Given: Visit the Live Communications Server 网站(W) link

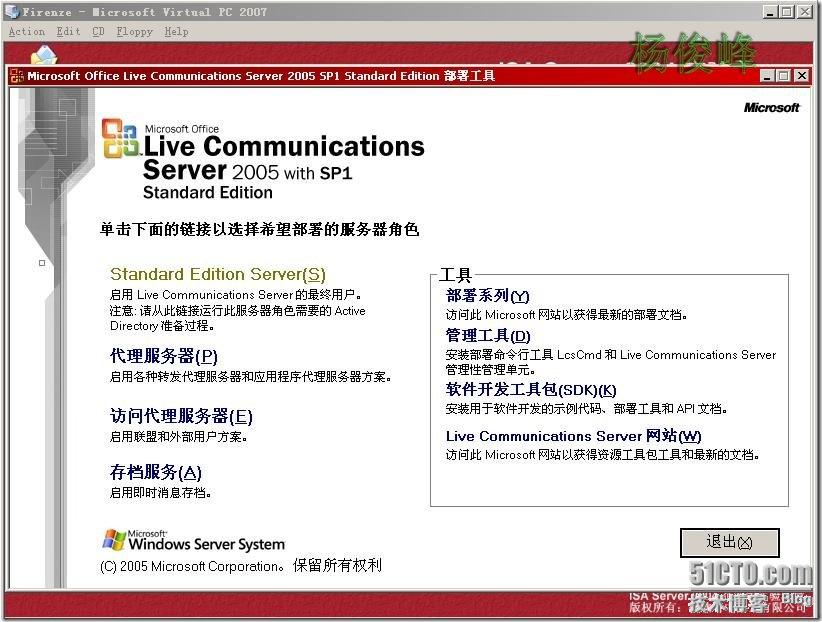Looking at the screenshot, I should click(x=573, y=436).
